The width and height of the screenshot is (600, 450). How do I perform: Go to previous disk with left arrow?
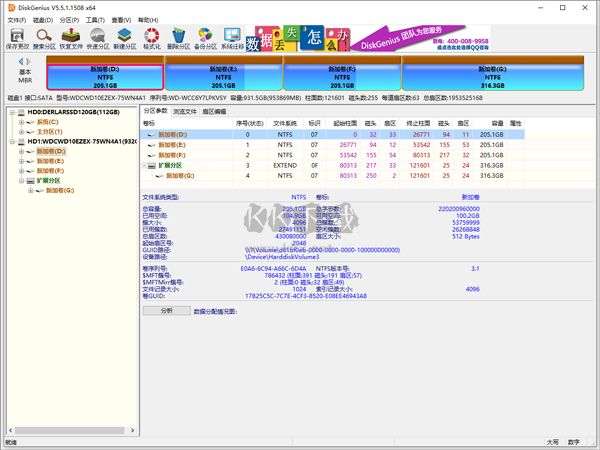(20, 63)
